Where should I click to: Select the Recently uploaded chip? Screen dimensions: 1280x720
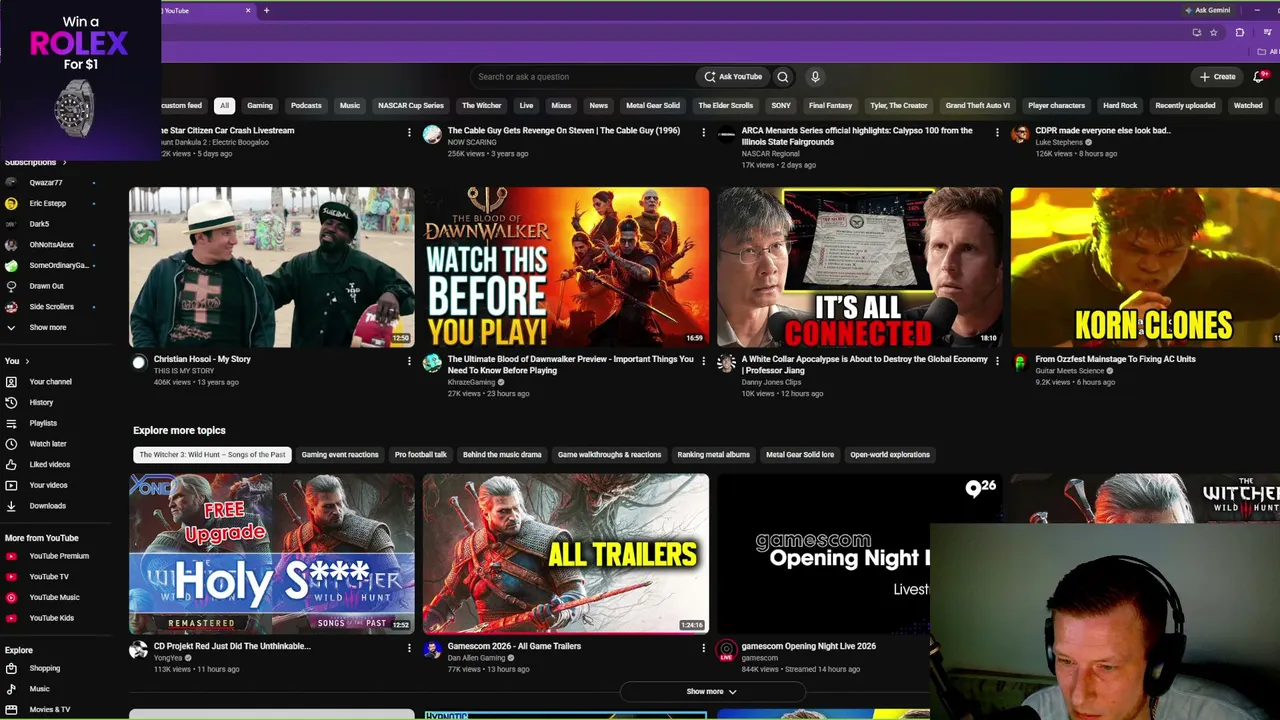point(1185,106)
